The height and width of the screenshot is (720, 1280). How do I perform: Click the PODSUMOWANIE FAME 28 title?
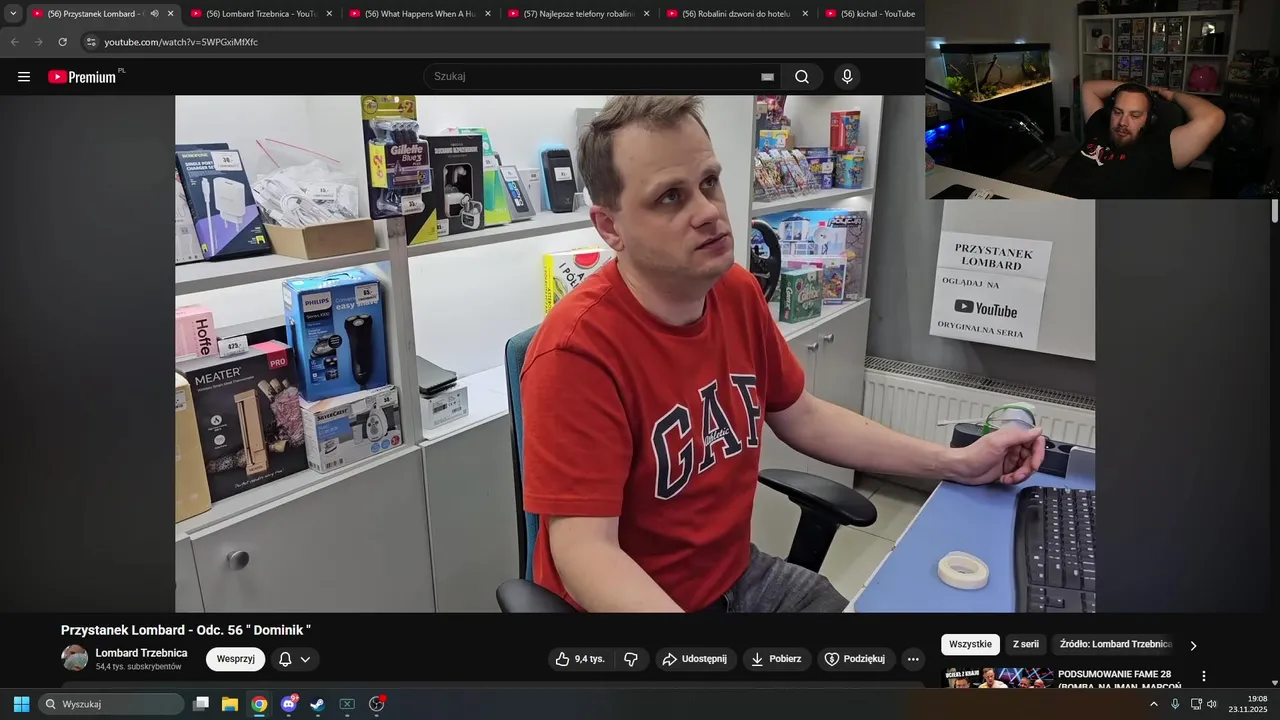[1120, 680]
